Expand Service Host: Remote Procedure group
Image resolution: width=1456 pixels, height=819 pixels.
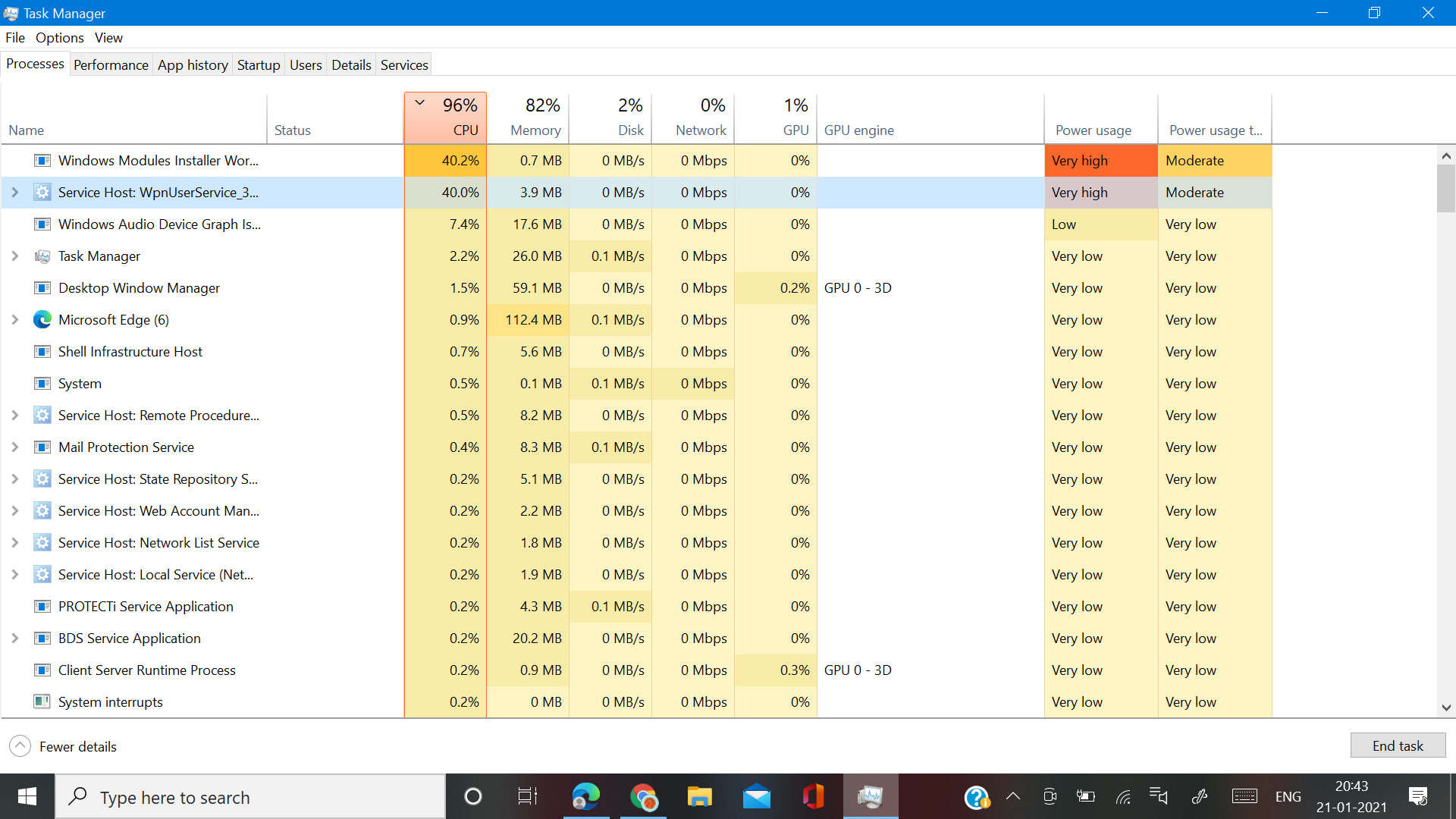pos(14,416)
